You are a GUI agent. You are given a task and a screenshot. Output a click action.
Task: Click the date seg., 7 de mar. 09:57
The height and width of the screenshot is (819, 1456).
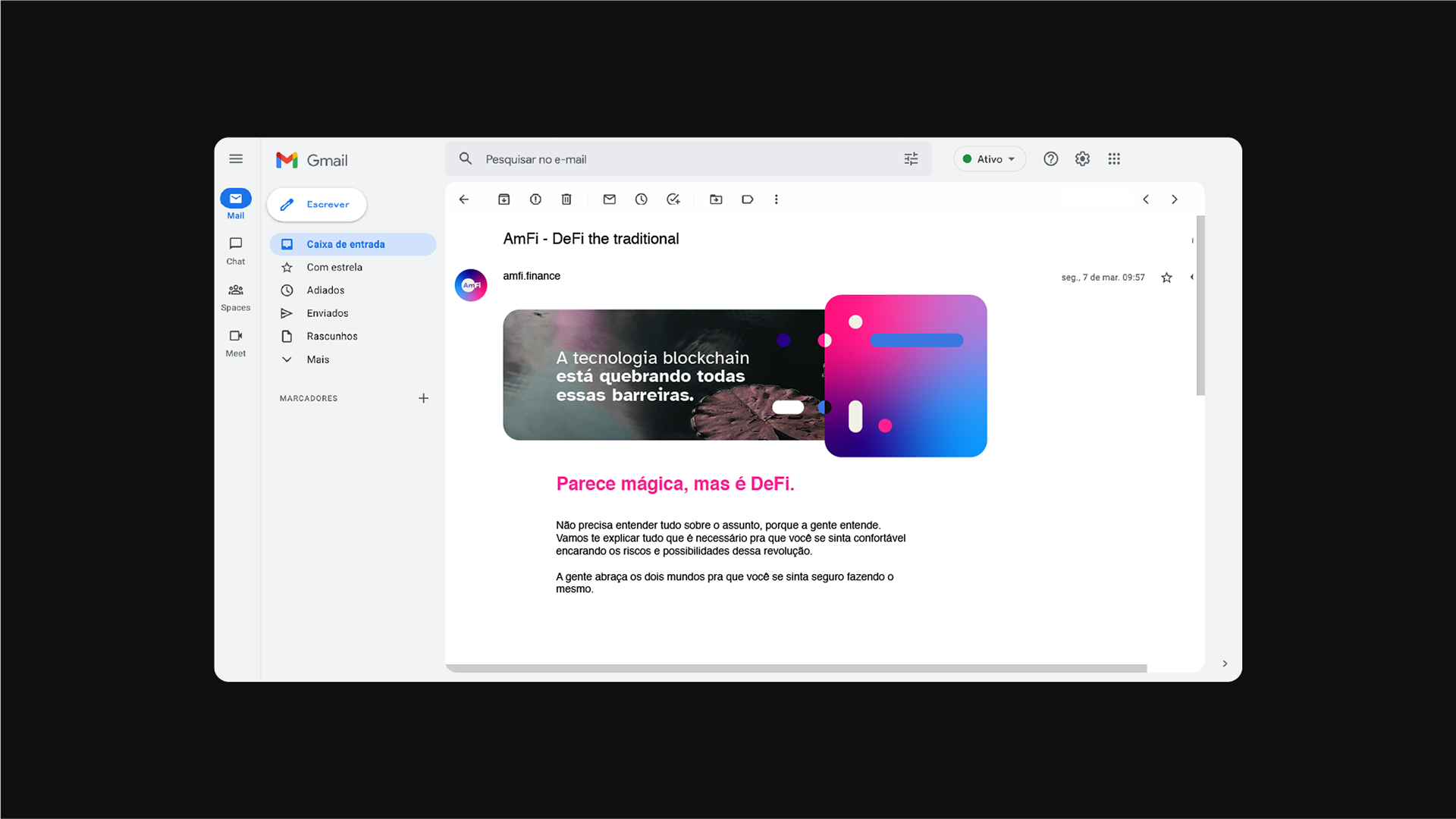point(1103,278)
